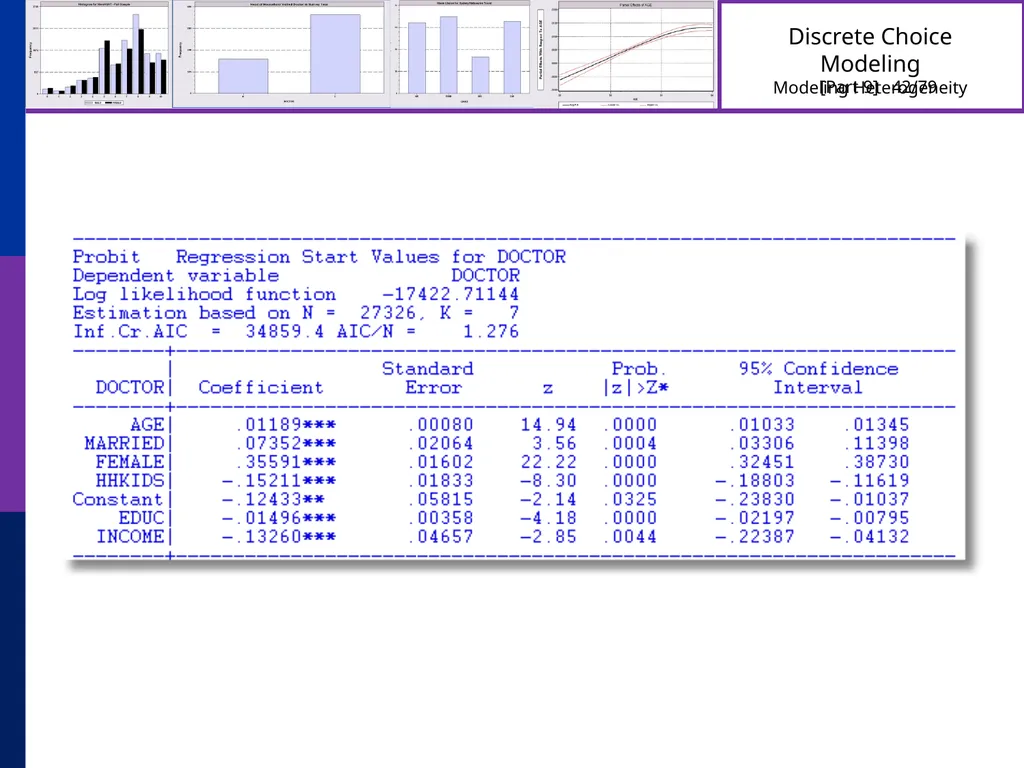Image resolution: width=1024 pixels, height=768 pixels.
Task: Click FEMALE coefficient .35591***
Action: 285,462
